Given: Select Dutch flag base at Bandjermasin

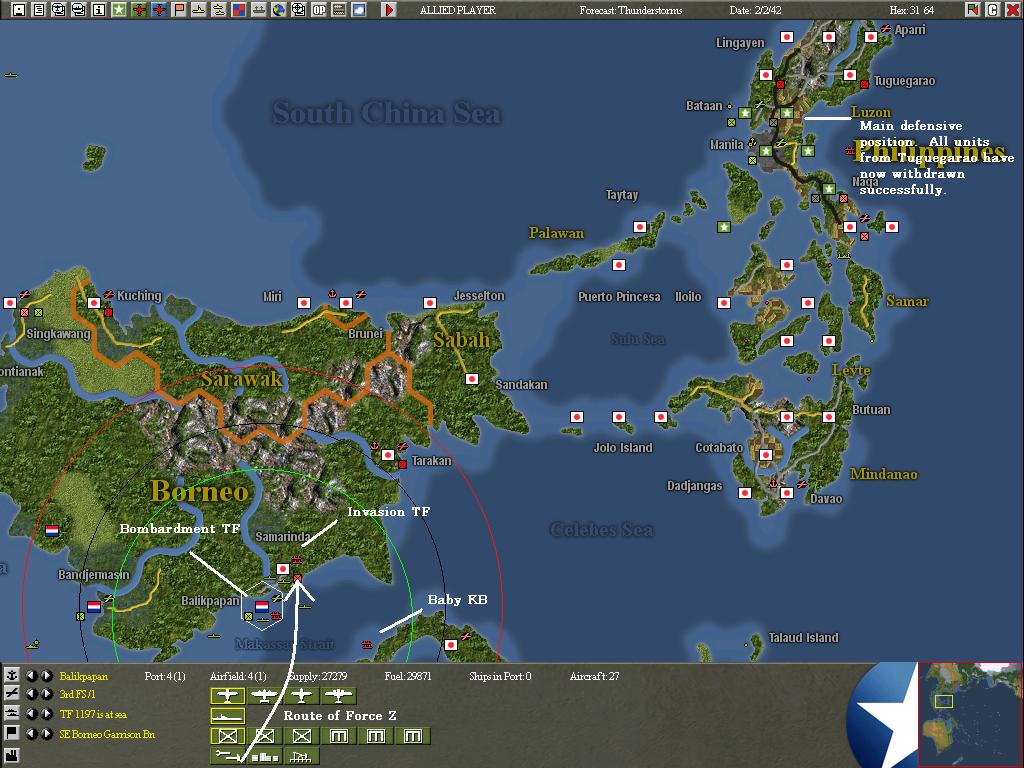Looking at the screenshot, I should (94, 607).
